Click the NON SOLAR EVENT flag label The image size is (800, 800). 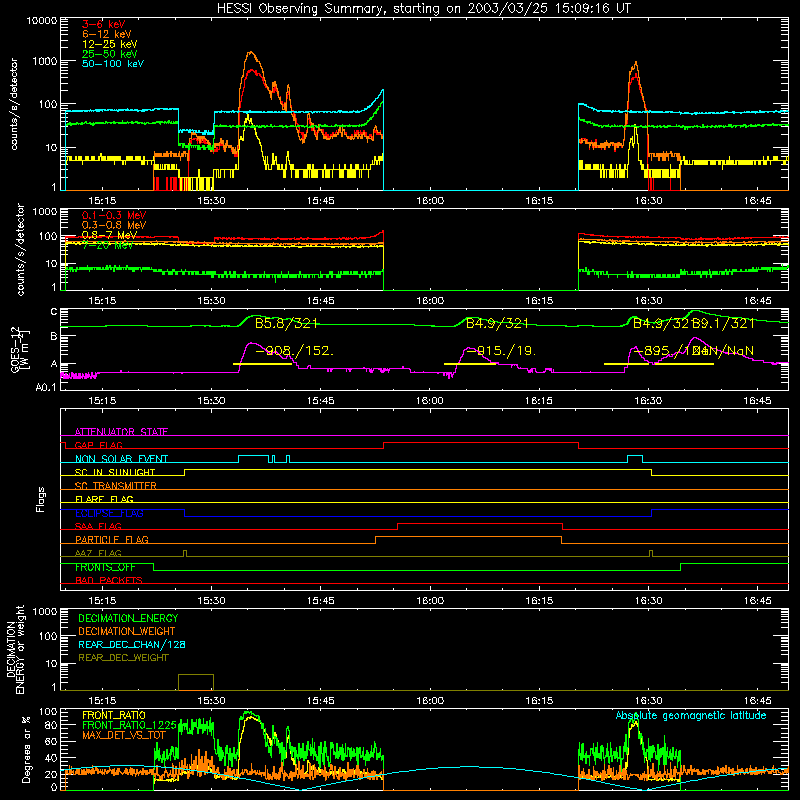pos(121,459)
